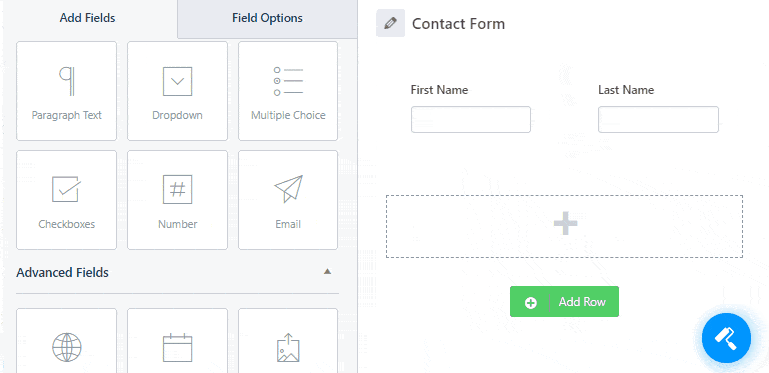Viewport: 769px width, 373px height.
Task: Pick the Checkboxes field tile
Action: tap(67, 200)
